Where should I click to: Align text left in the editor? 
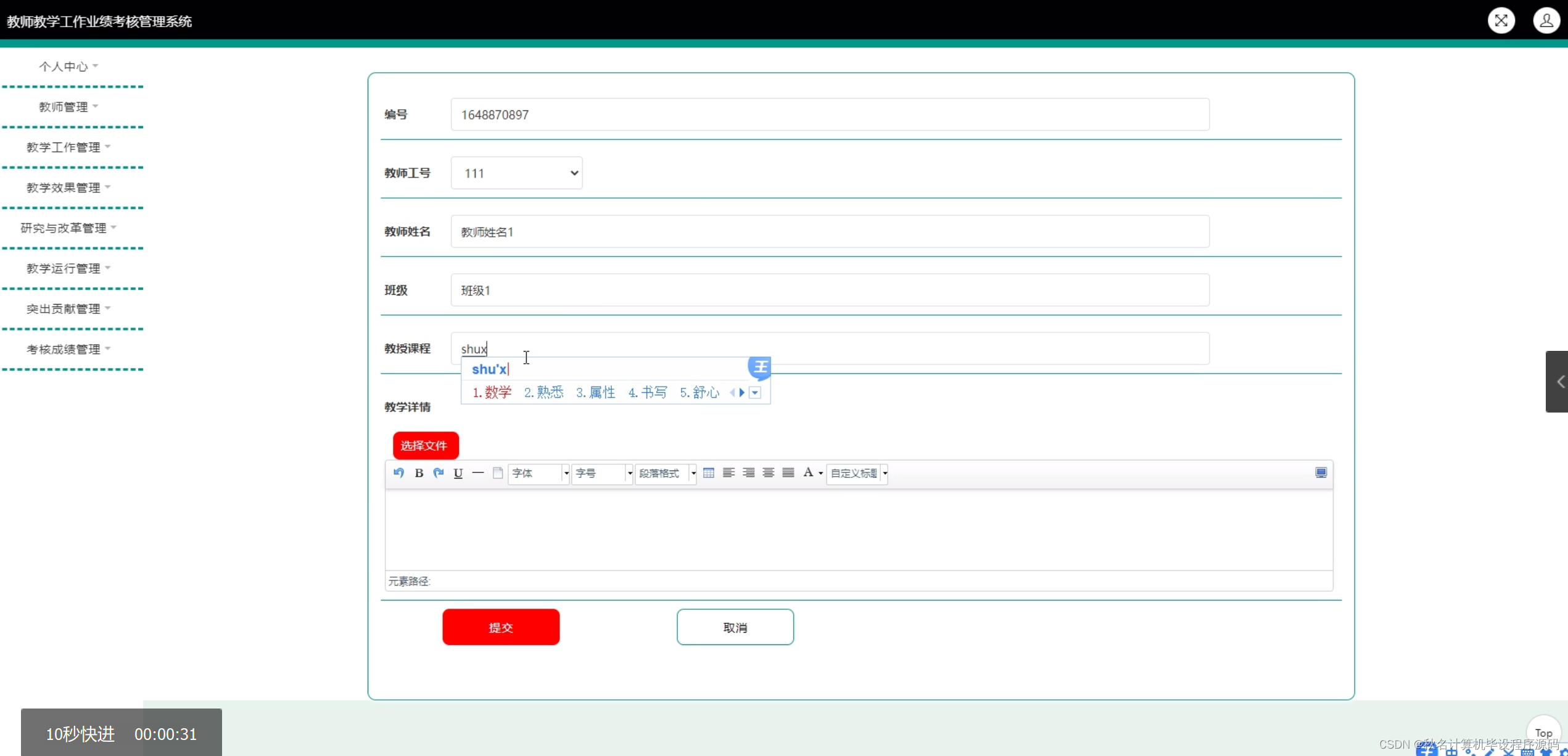point(728,473)
